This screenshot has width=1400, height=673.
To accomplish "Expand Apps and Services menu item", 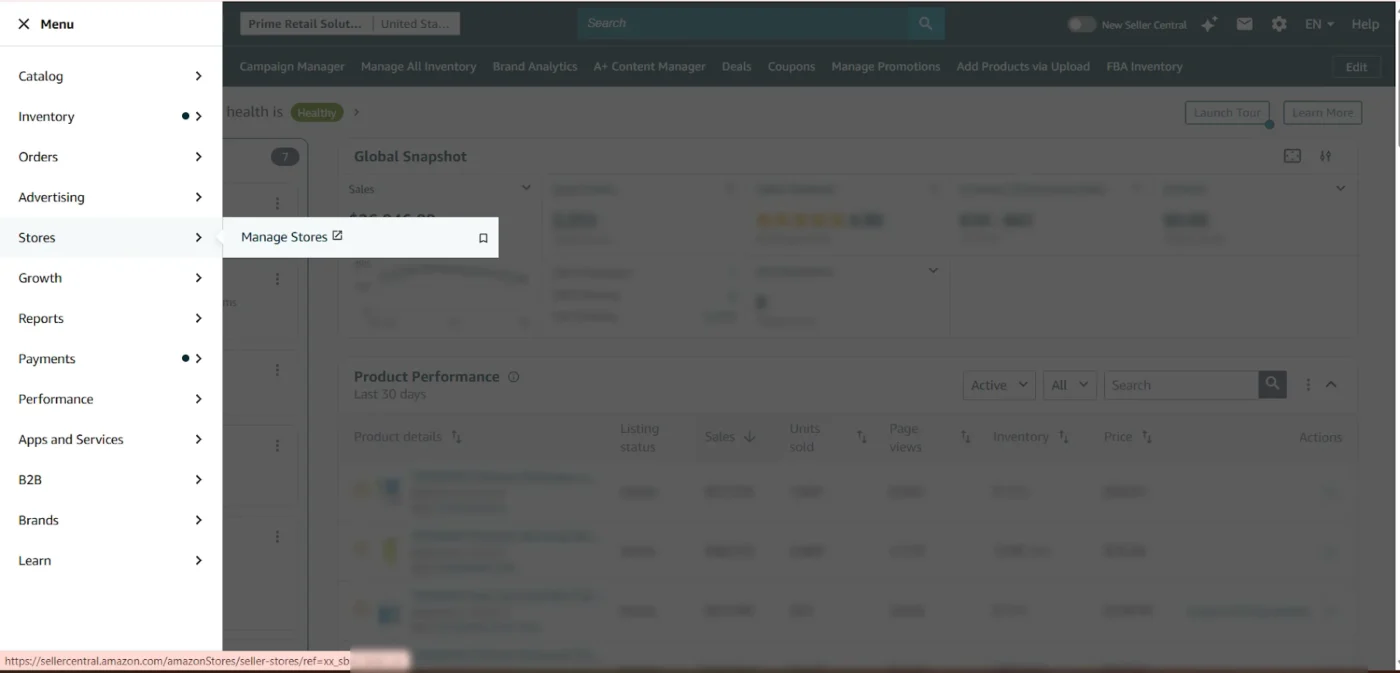I will (111, 439).
